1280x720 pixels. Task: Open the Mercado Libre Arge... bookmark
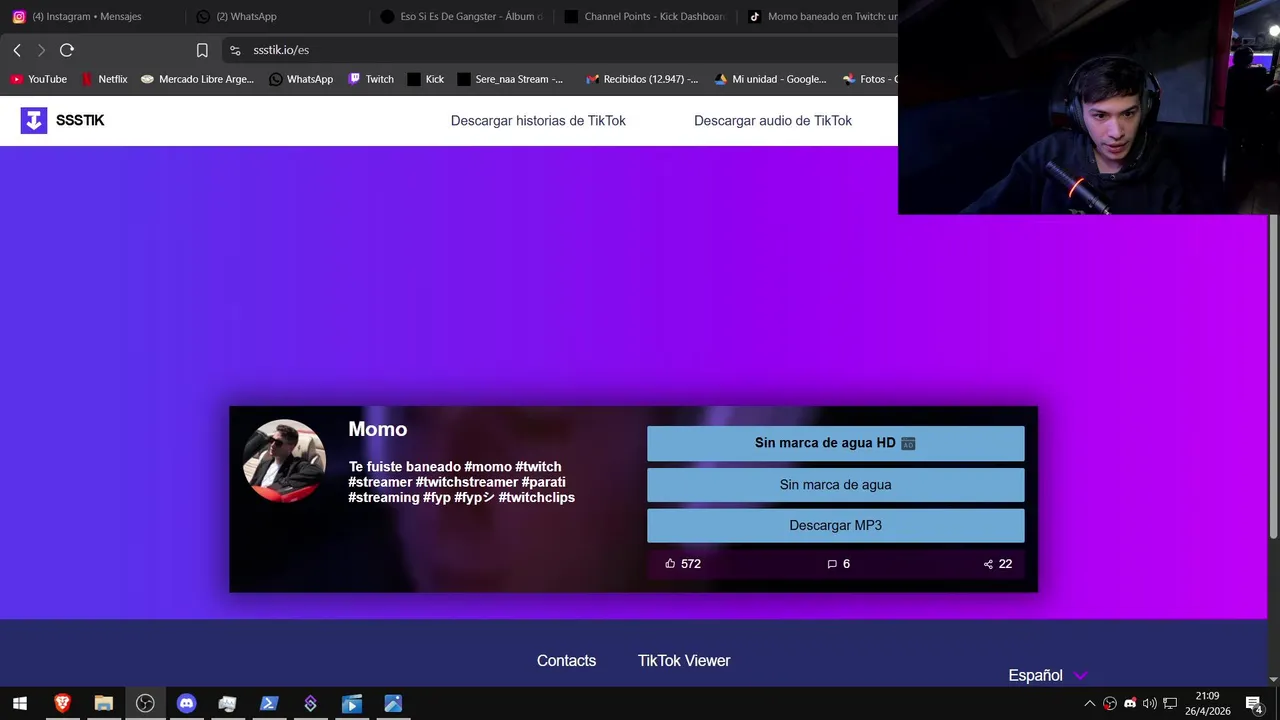pos(197,79)
